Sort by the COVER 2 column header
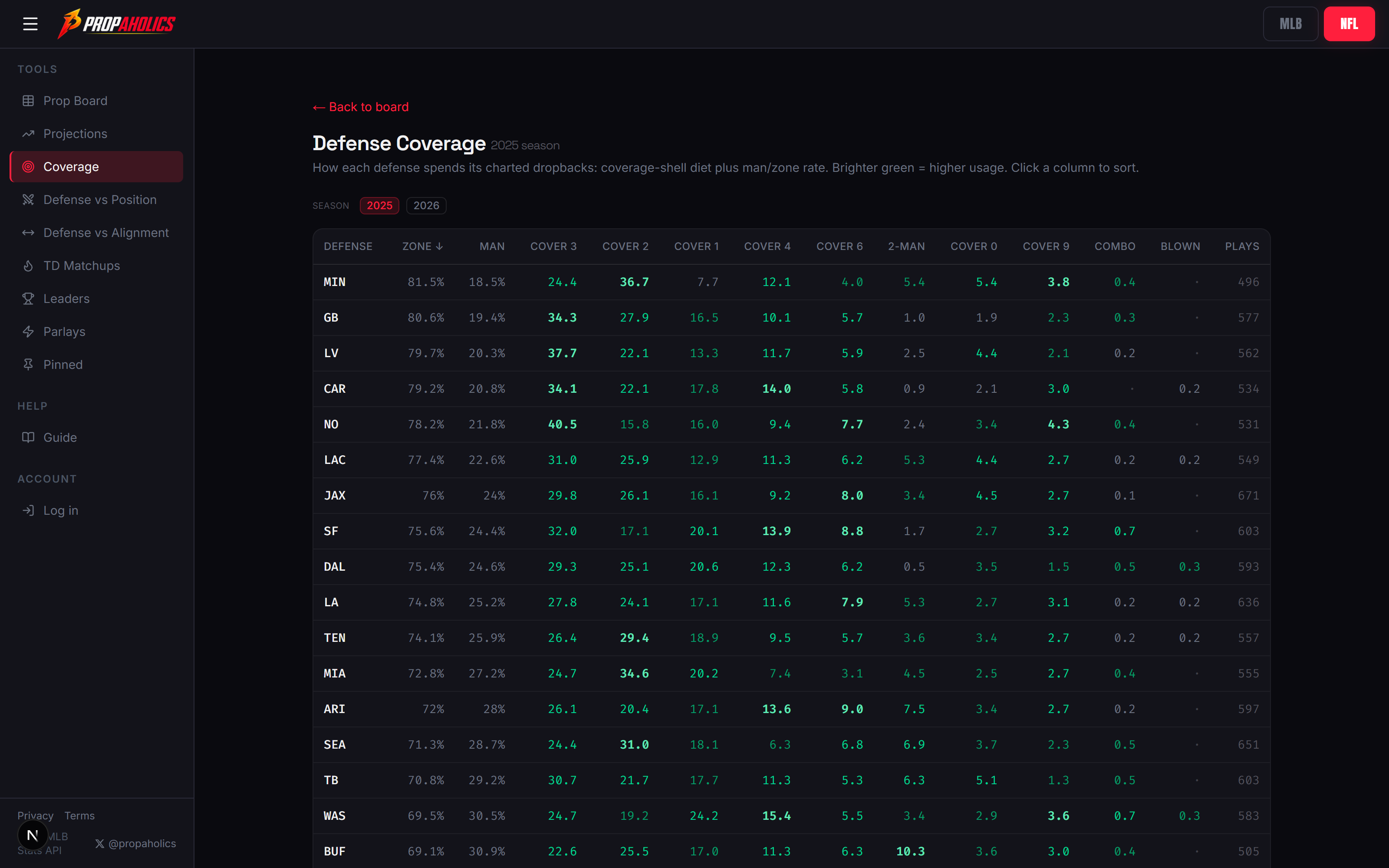Viewport: 1389px width, 868px height. [x=625, y=246]
